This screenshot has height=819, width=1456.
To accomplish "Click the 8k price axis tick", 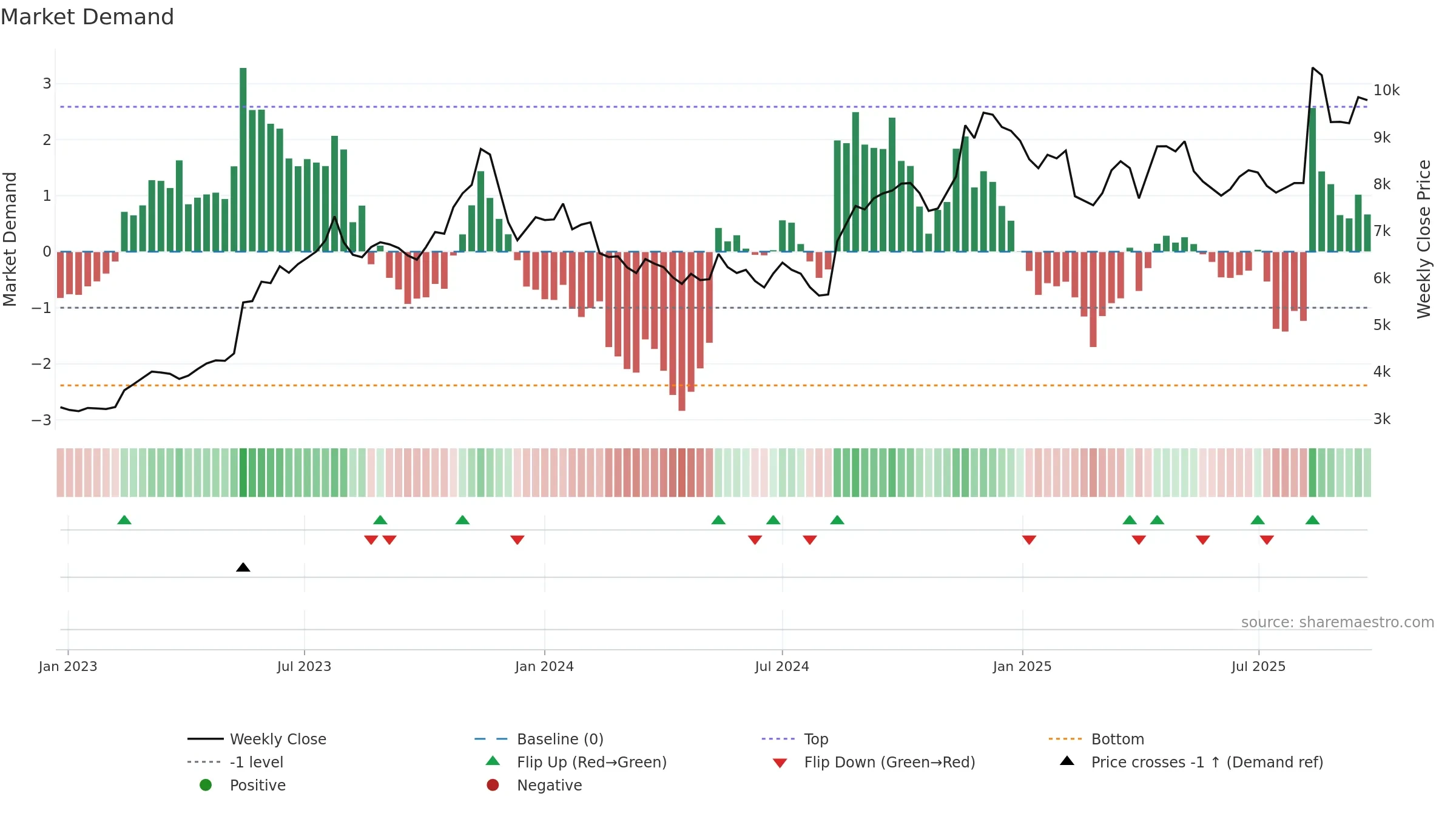I will [x=1382, y=184].
